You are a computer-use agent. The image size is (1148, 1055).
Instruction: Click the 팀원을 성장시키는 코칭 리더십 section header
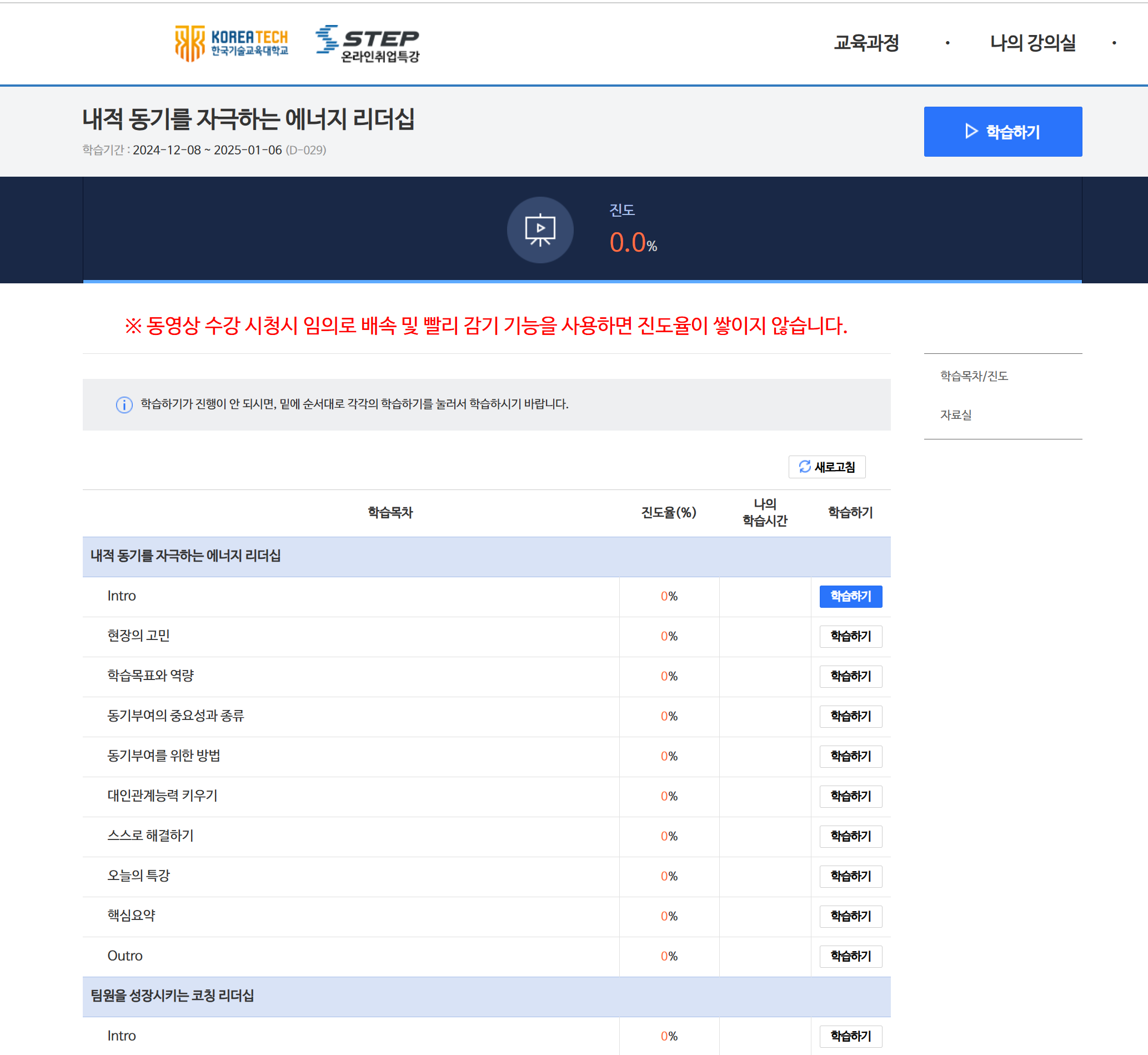[x=172, y=996]
